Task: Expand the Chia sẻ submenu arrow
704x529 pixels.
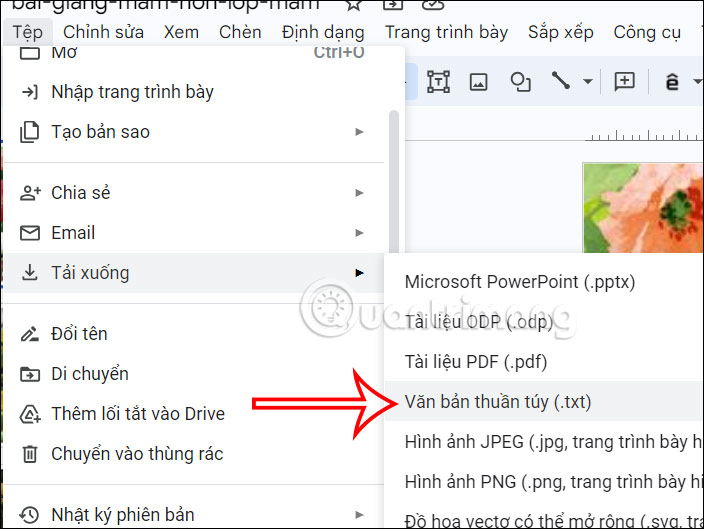Action: coord(359,193)
